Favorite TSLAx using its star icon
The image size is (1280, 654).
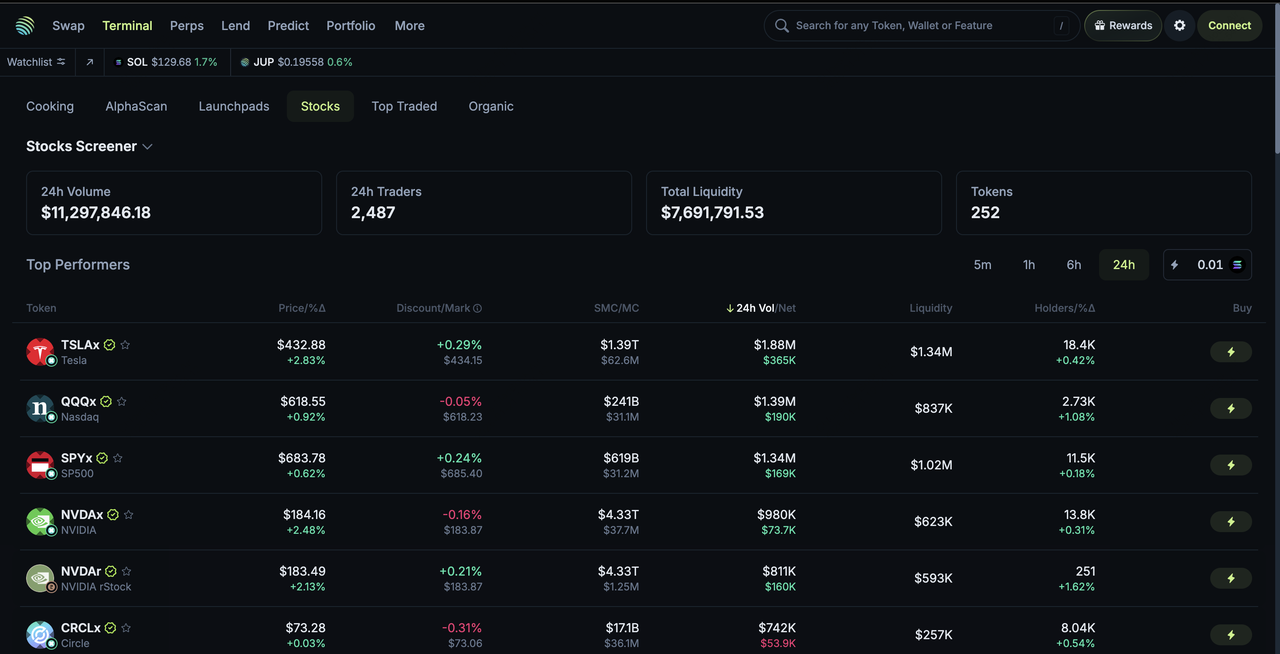(126, 344)
